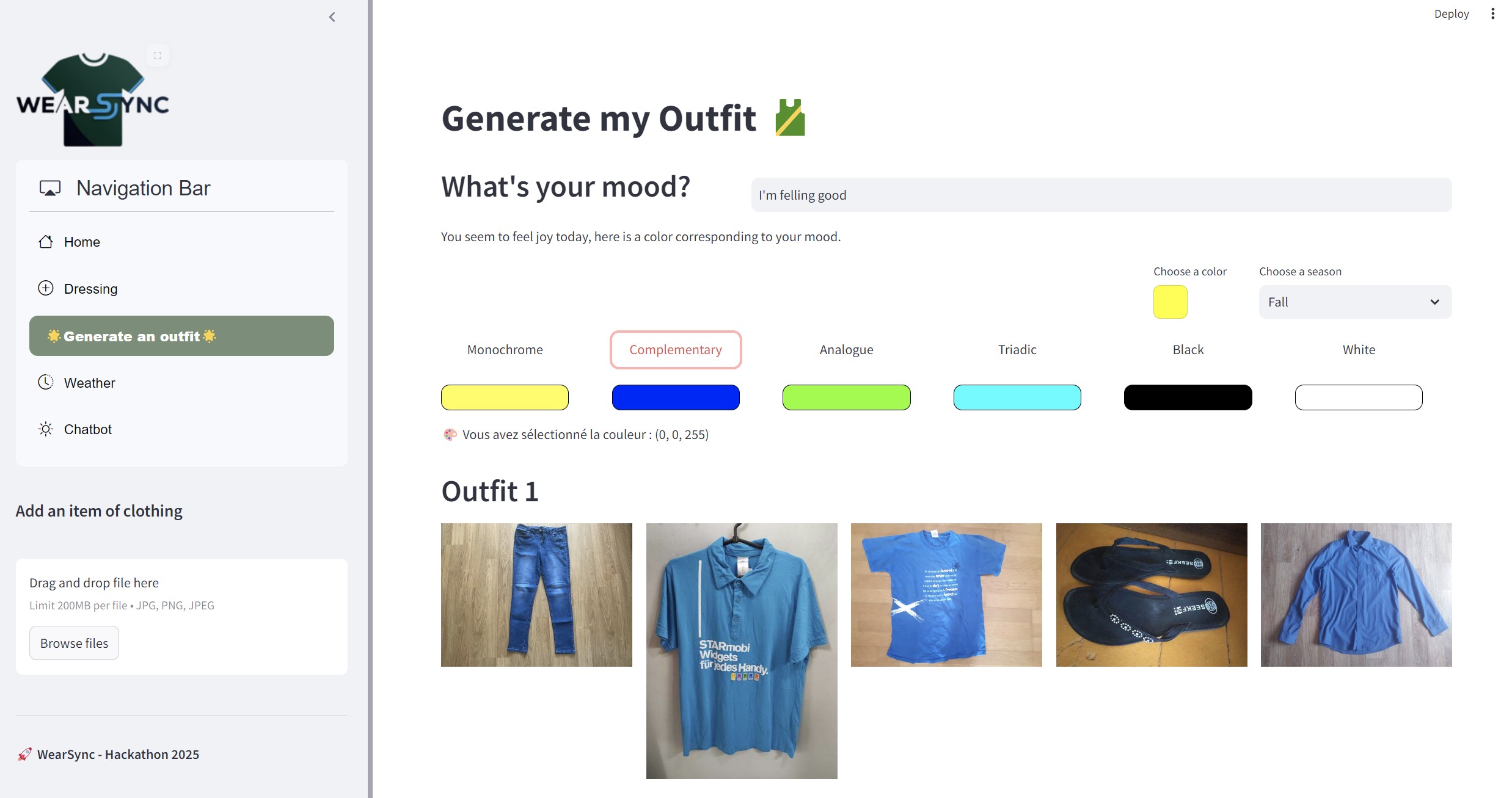Go to the Dressing page
The image size is (1512, 798).
(x=90, y=289)
